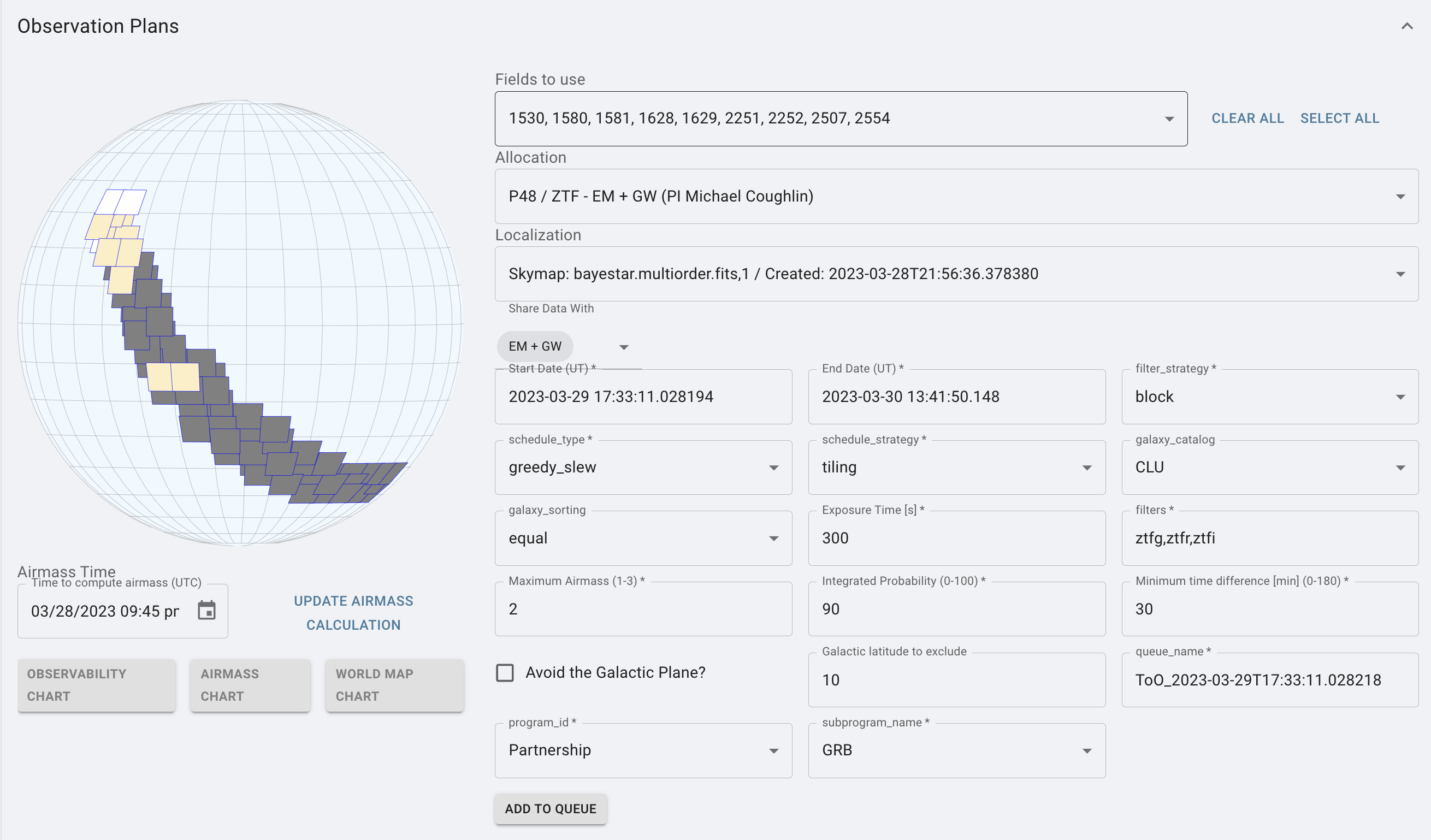Click the Exposure Time input field
The image size is (1431, 840).
click(x=956, y=538)
